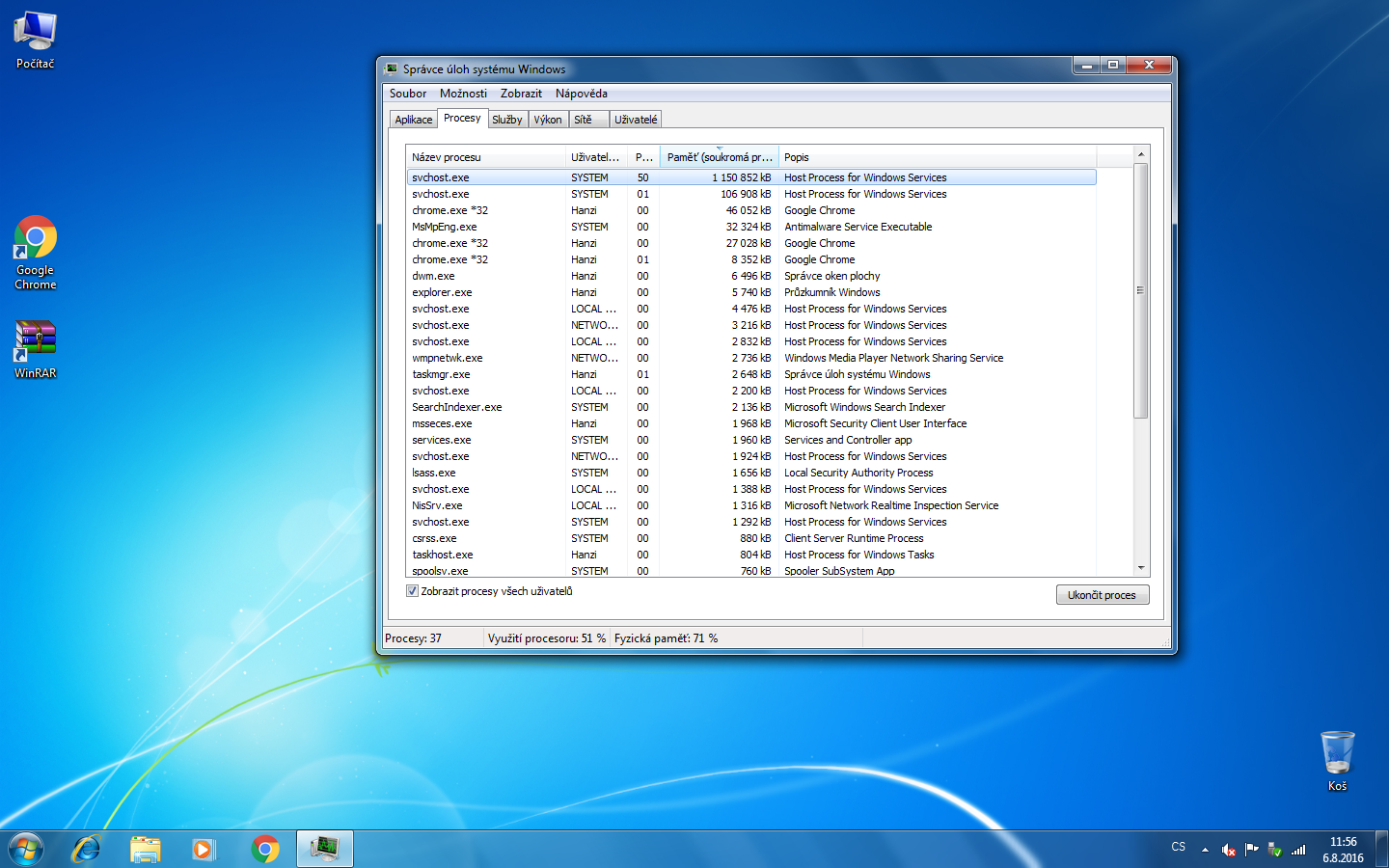The height and width of the screenshot is (868, 1389).
Task: Open the Nápověda menu
Action: coord(581,94)
